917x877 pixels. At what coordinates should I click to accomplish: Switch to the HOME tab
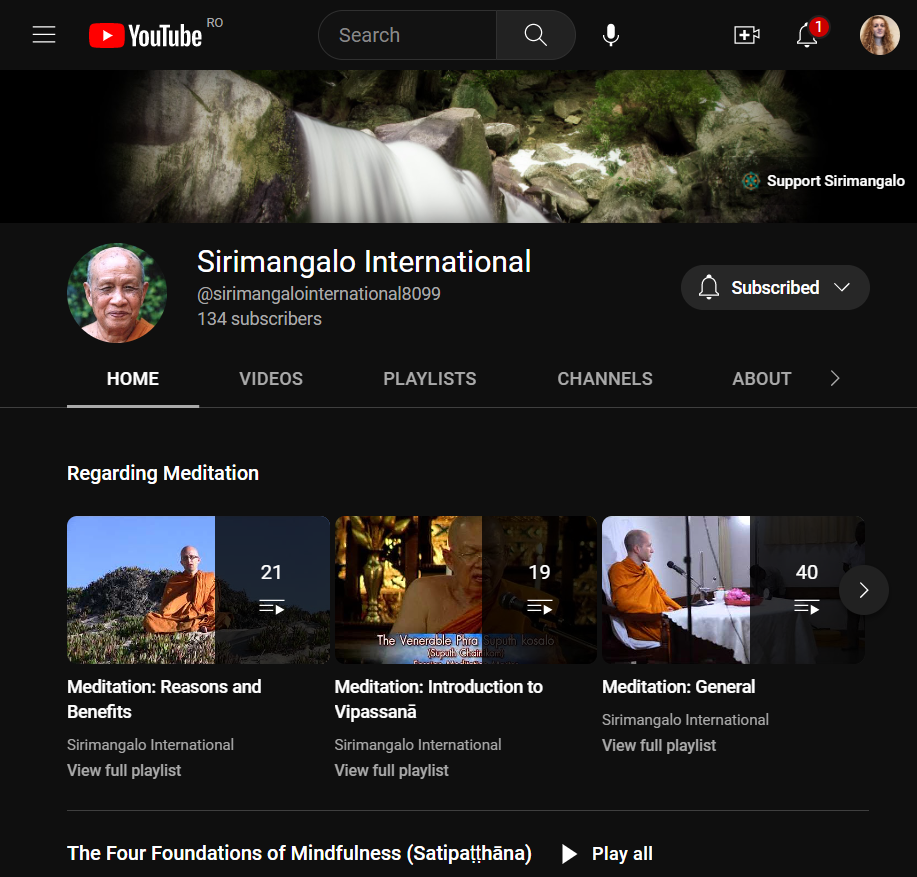point(133,379)
